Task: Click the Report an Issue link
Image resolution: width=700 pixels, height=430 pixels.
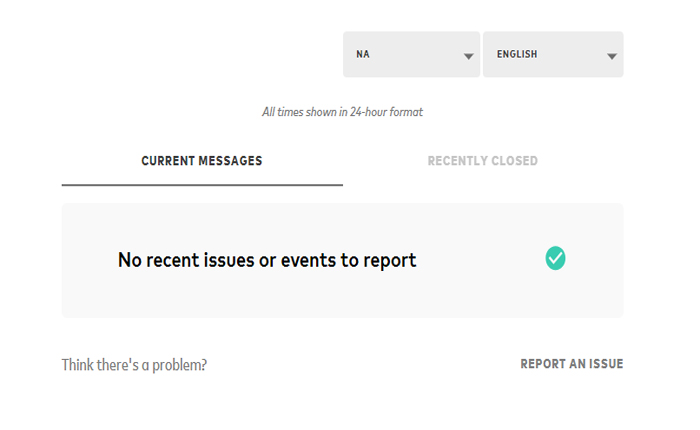Action: (571, 364)
